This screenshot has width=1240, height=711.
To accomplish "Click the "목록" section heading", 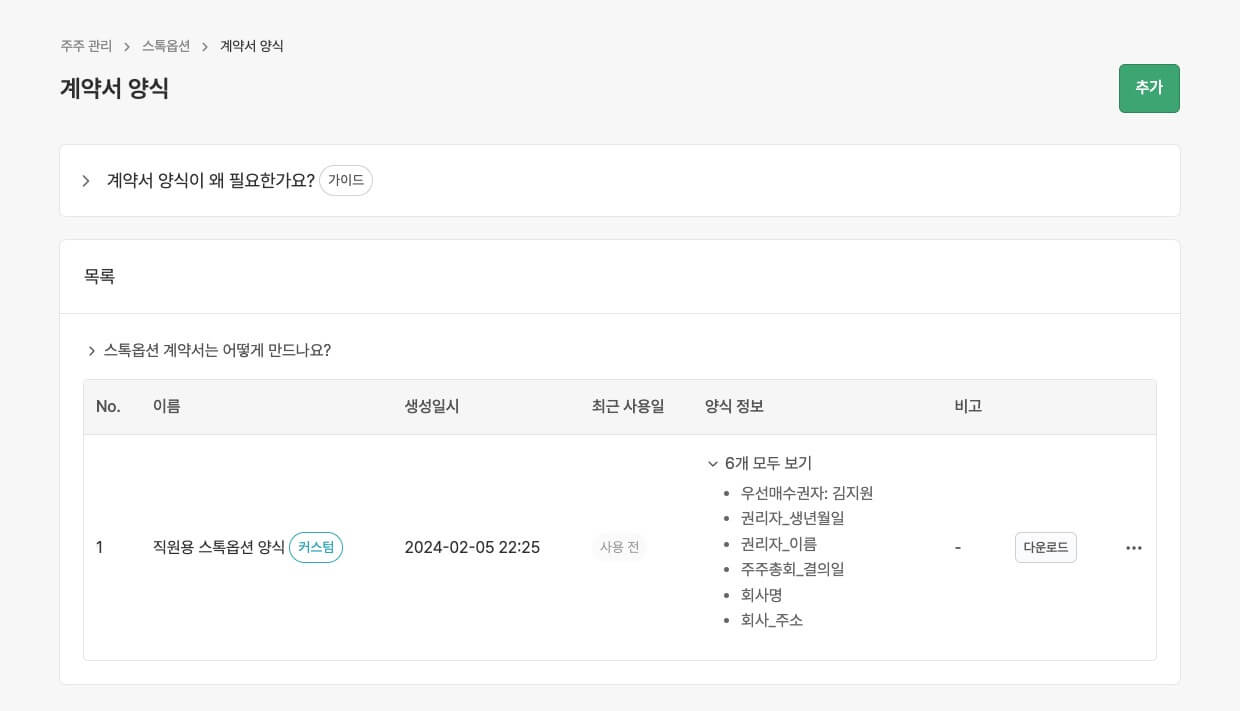I will (99, 276).
